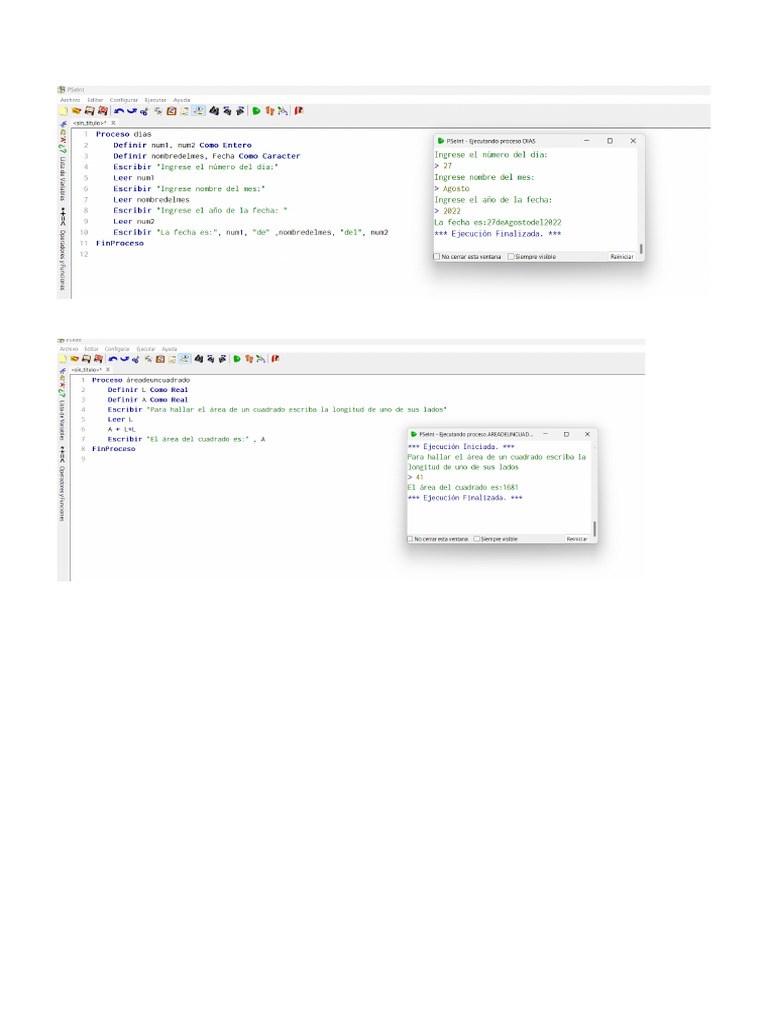This screenshot has height=1024, width=768.
Task: Close the <sin_titulo> tab in the top editor
Action: 113,123
